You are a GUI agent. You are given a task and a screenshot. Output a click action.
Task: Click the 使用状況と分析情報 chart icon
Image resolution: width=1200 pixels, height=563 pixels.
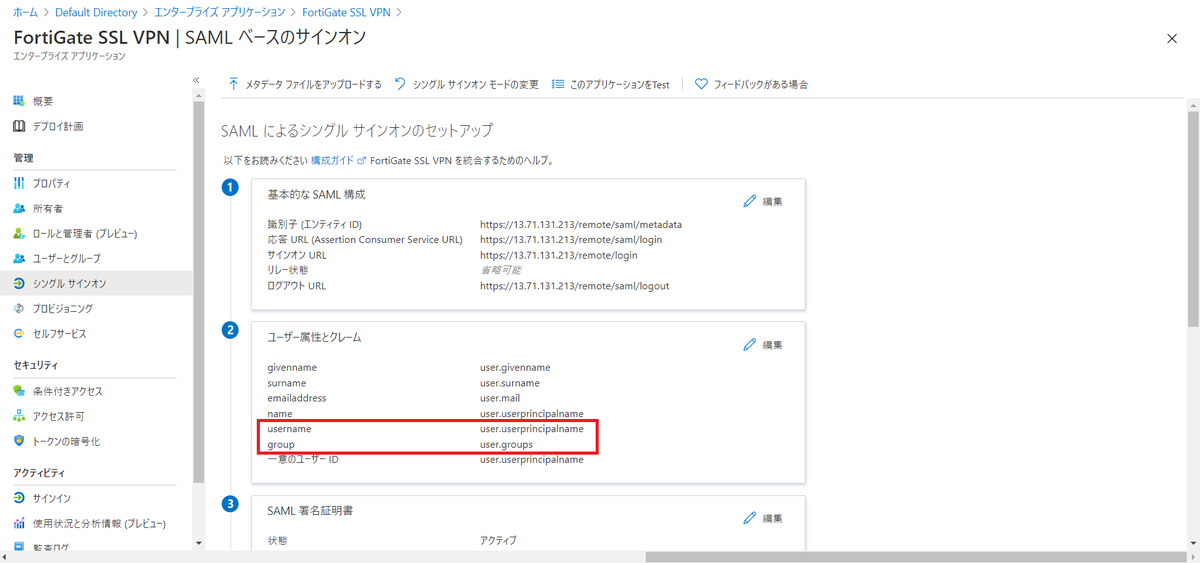19,524
